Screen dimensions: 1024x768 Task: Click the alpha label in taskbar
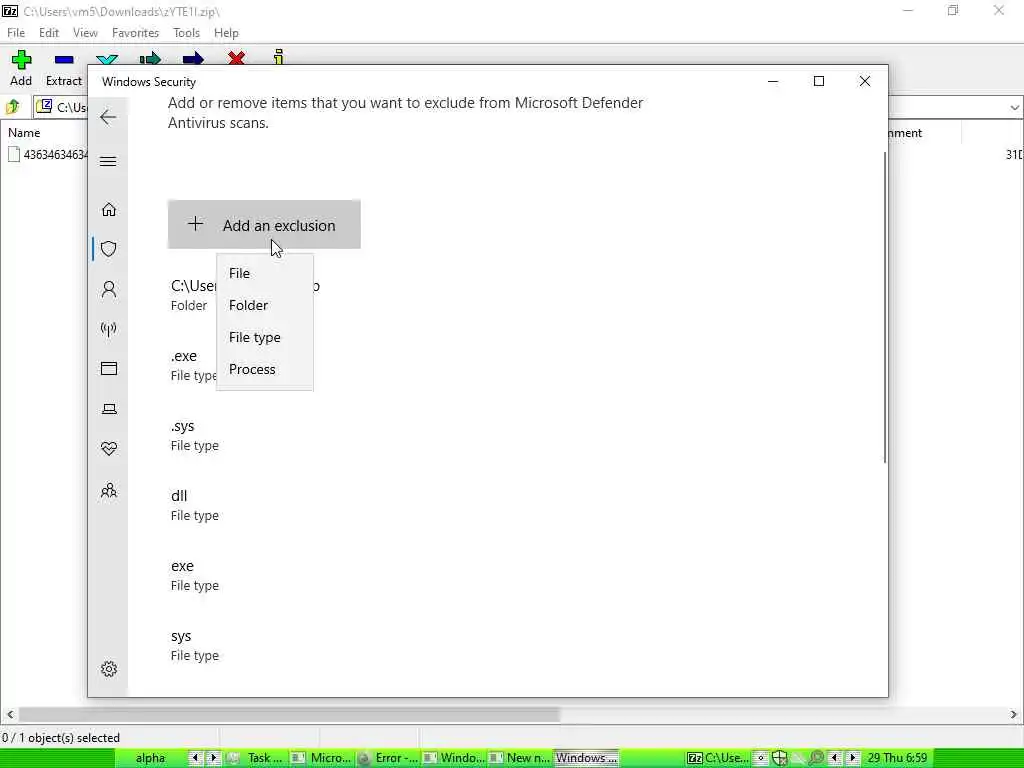pyautogui.click(x=150, y=758)
